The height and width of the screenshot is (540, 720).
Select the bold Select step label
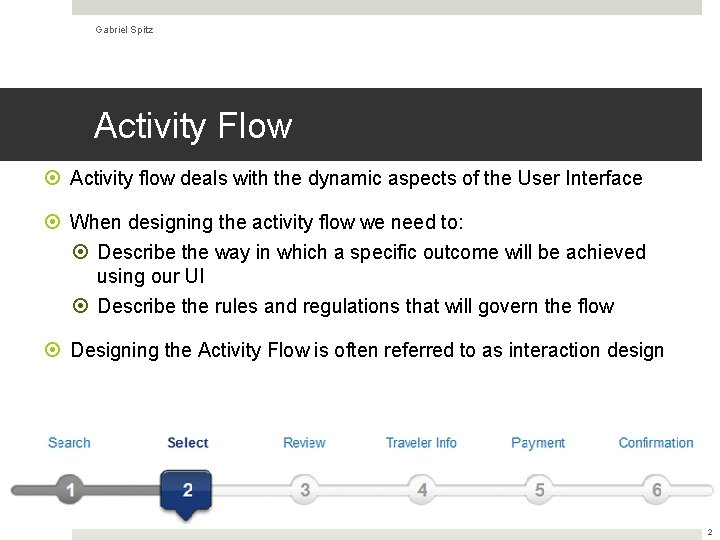pyautogui.click(x=188, y=443)
